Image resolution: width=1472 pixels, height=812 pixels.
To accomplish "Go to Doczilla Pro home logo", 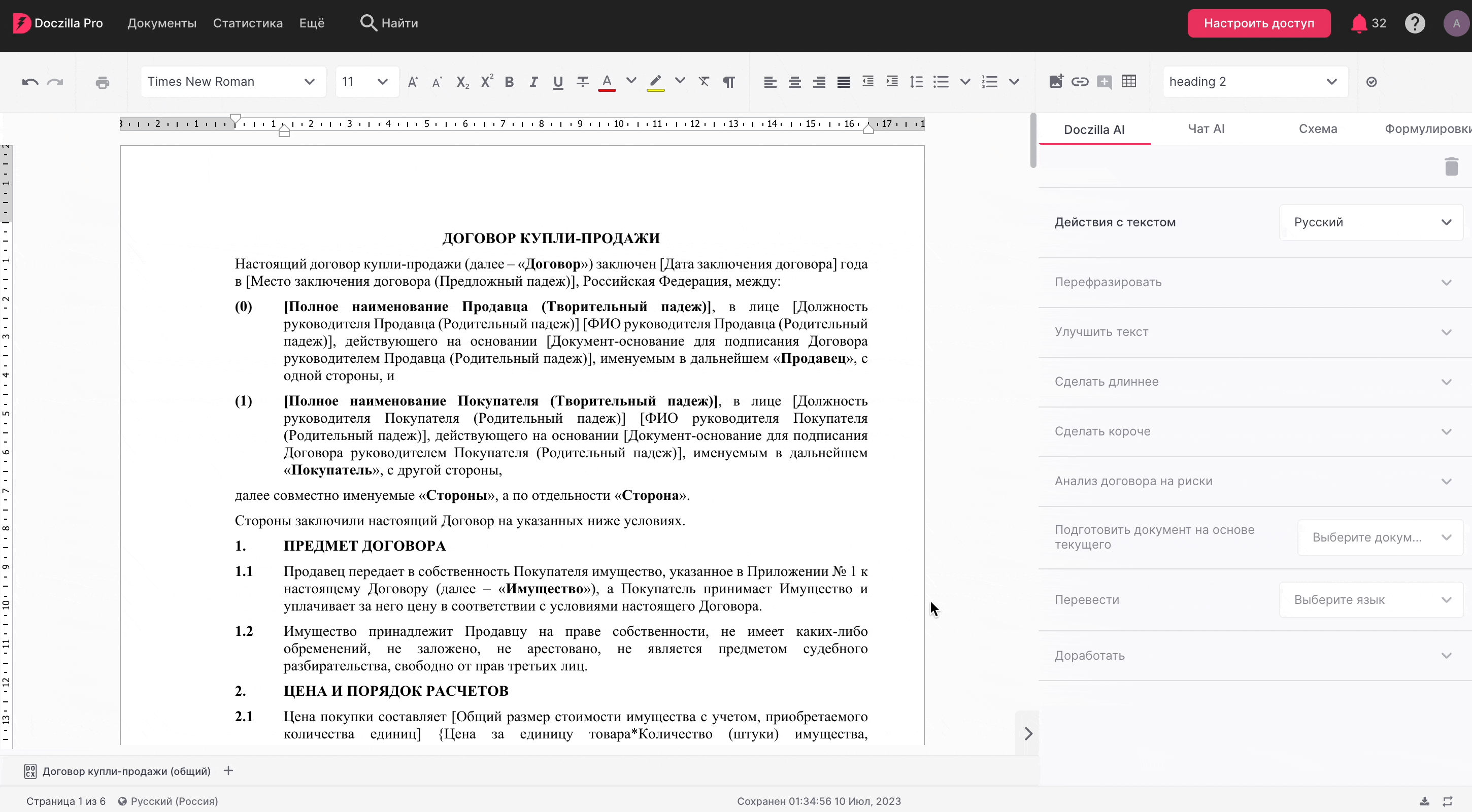I will [x=58, y=23].
